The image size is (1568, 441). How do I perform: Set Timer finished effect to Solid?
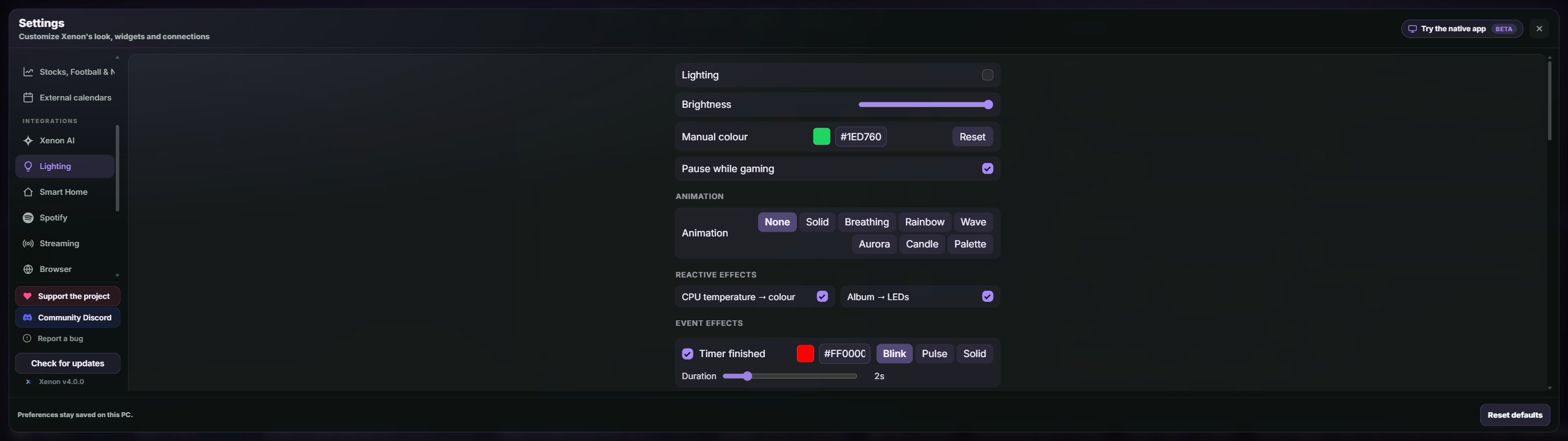click(x=974, y=354)
